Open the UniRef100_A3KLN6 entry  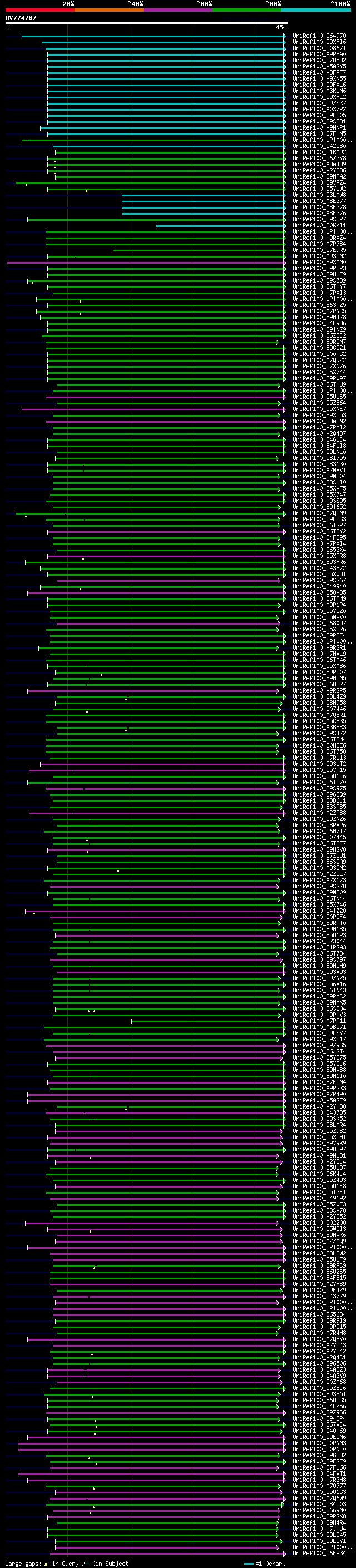click(319, 91)
